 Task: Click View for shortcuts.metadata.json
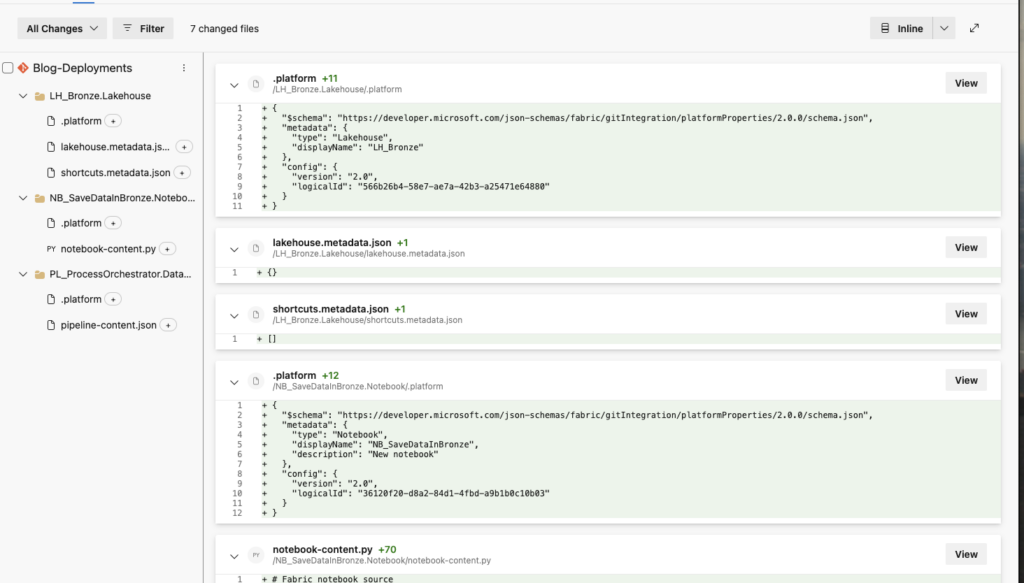coord(965,314)
